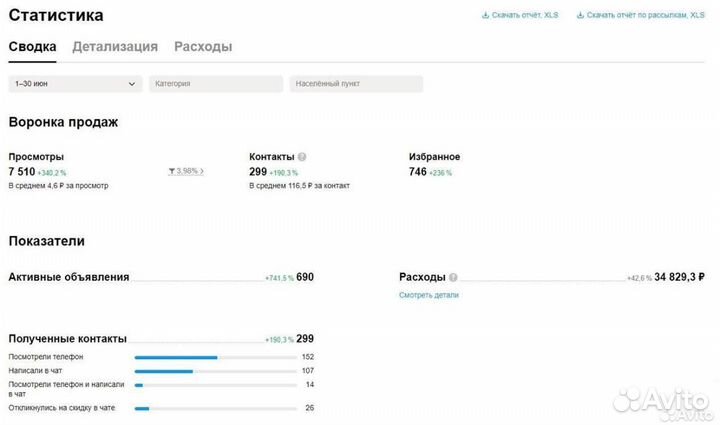Open the Смотреть детали link
This screenshot has width=720, height=425.
coord(429,295)
